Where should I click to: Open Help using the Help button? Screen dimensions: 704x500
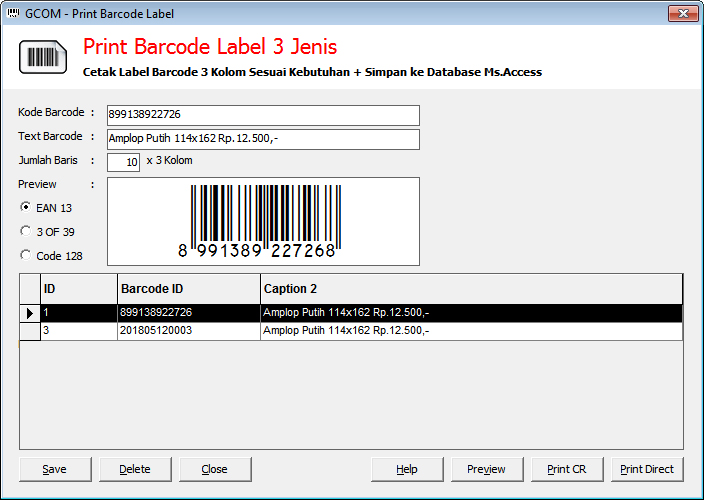407,469
